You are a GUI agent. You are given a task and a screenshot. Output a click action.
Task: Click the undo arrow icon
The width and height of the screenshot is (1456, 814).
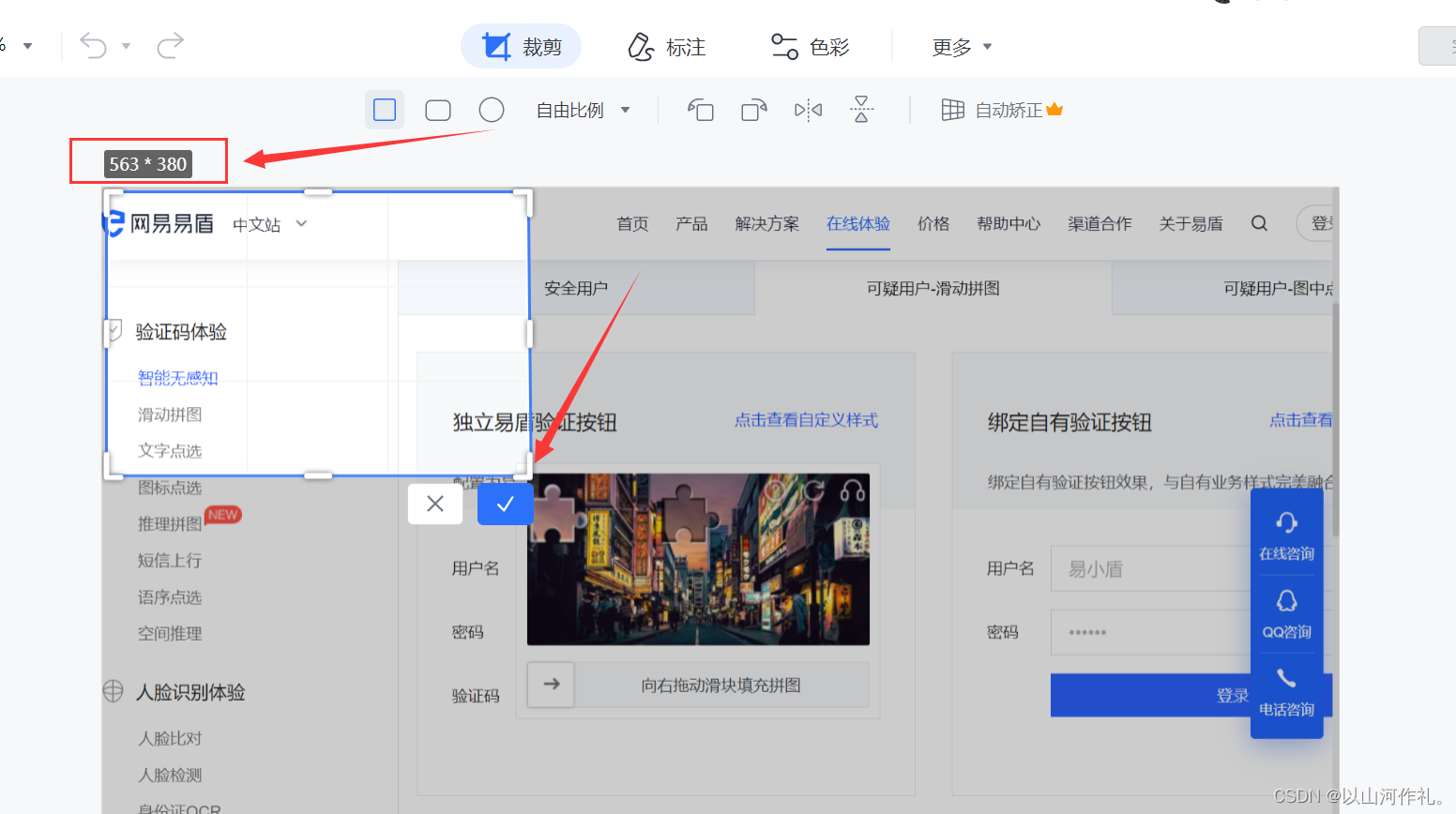pos(93,45)
